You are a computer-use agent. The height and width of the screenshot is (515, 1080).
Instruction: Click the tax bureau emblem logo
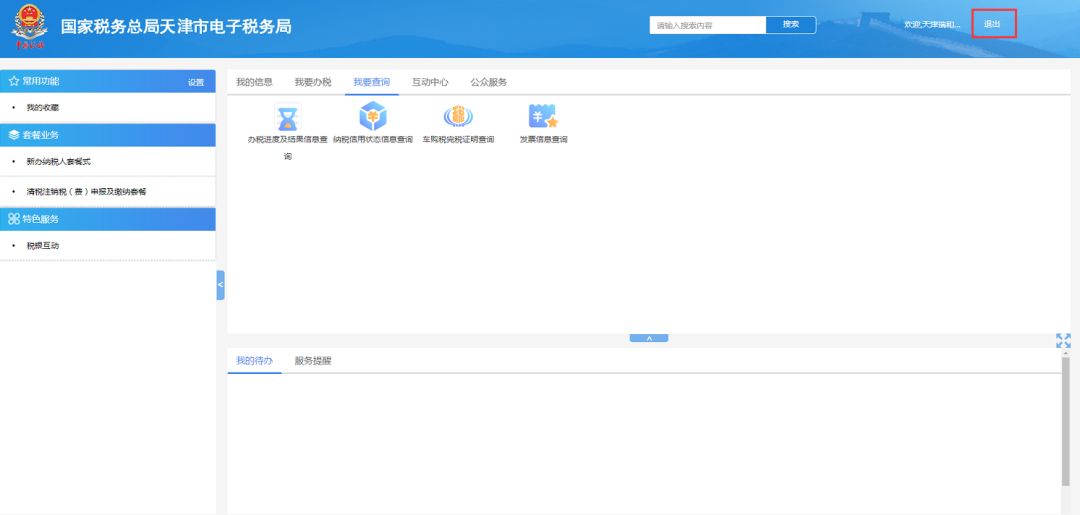[30, 27]
